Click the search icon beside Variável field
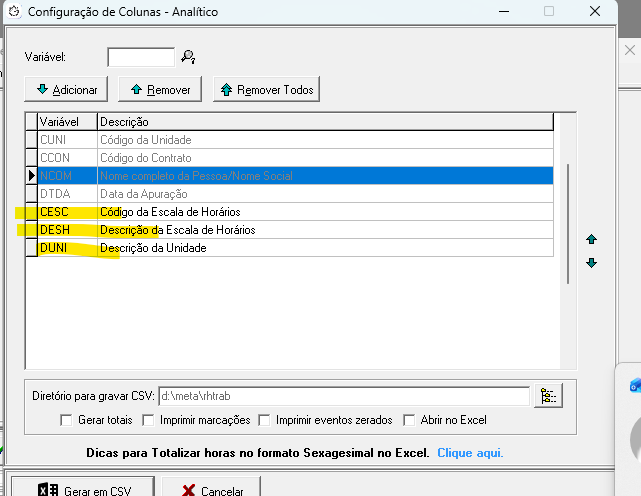The width and height of the screenshot is (641, 496). pyautogui.click(x=187, y=58)
